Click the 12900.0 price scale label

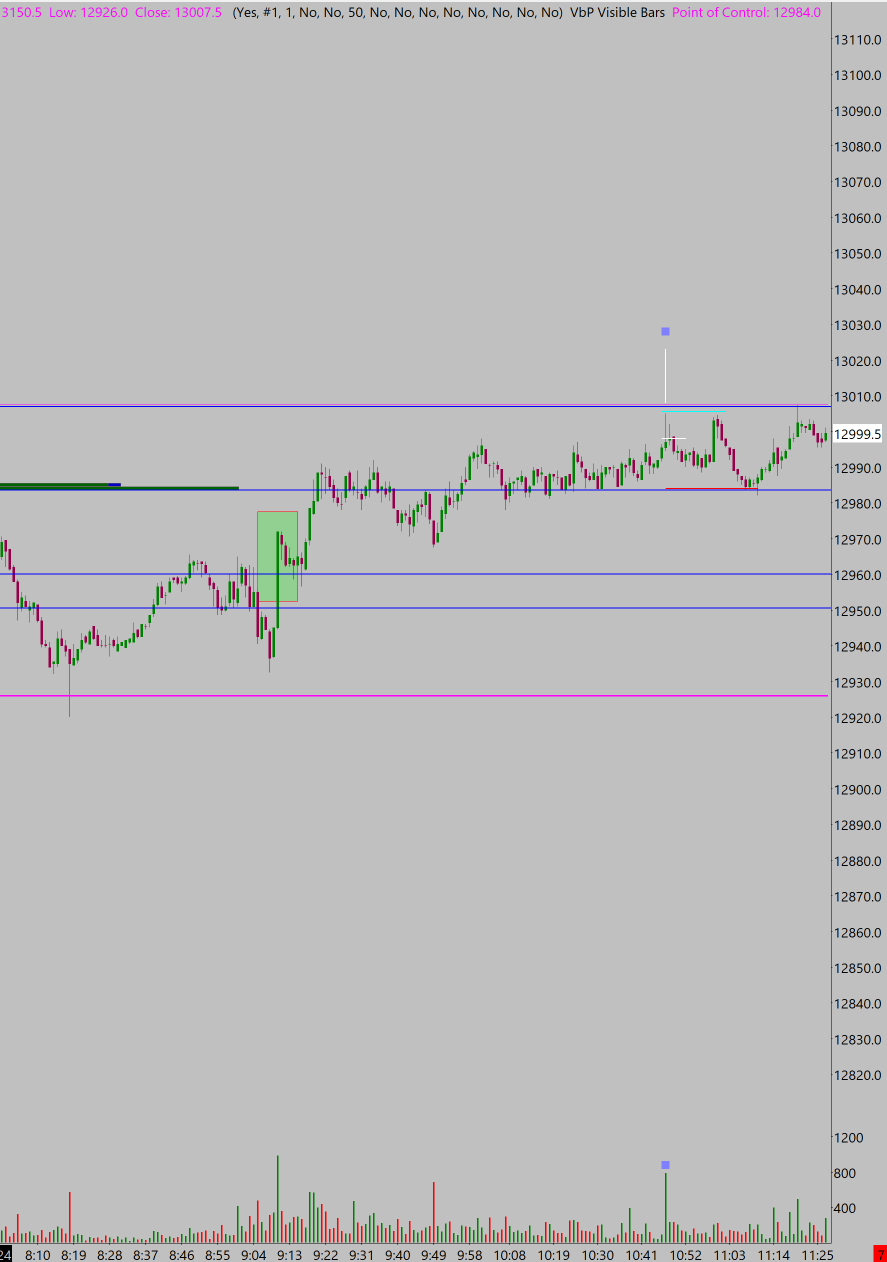tap(858, 789)
